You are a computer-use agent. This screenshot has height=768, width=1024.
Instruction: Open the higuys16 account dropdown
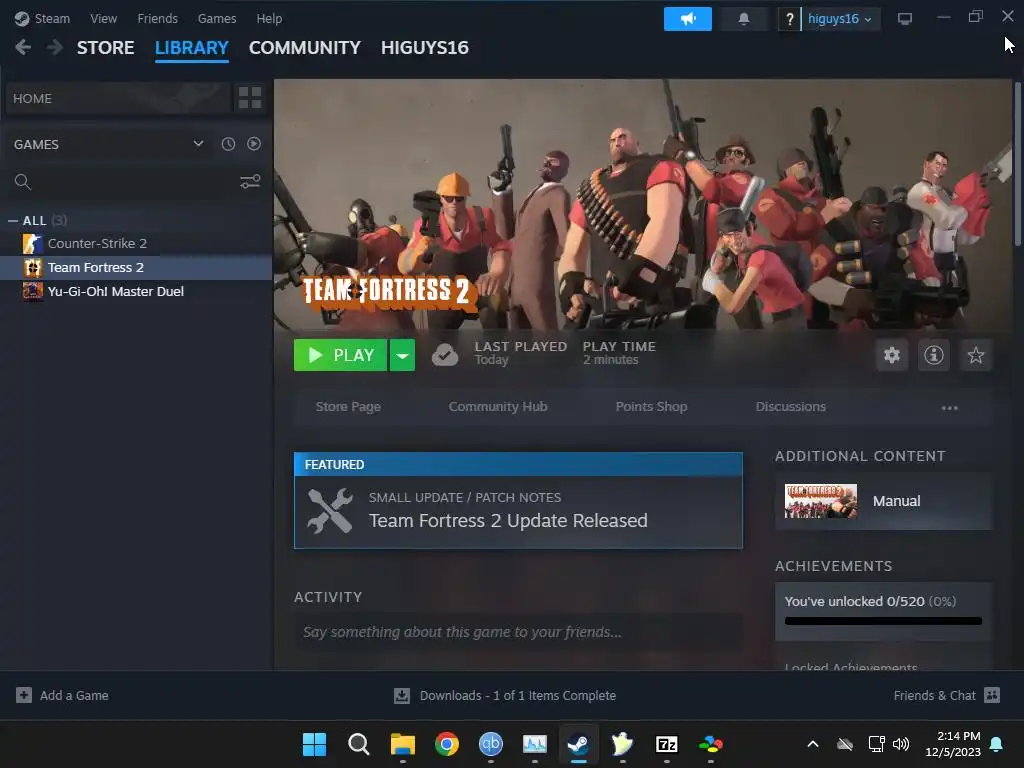point(840,19)
